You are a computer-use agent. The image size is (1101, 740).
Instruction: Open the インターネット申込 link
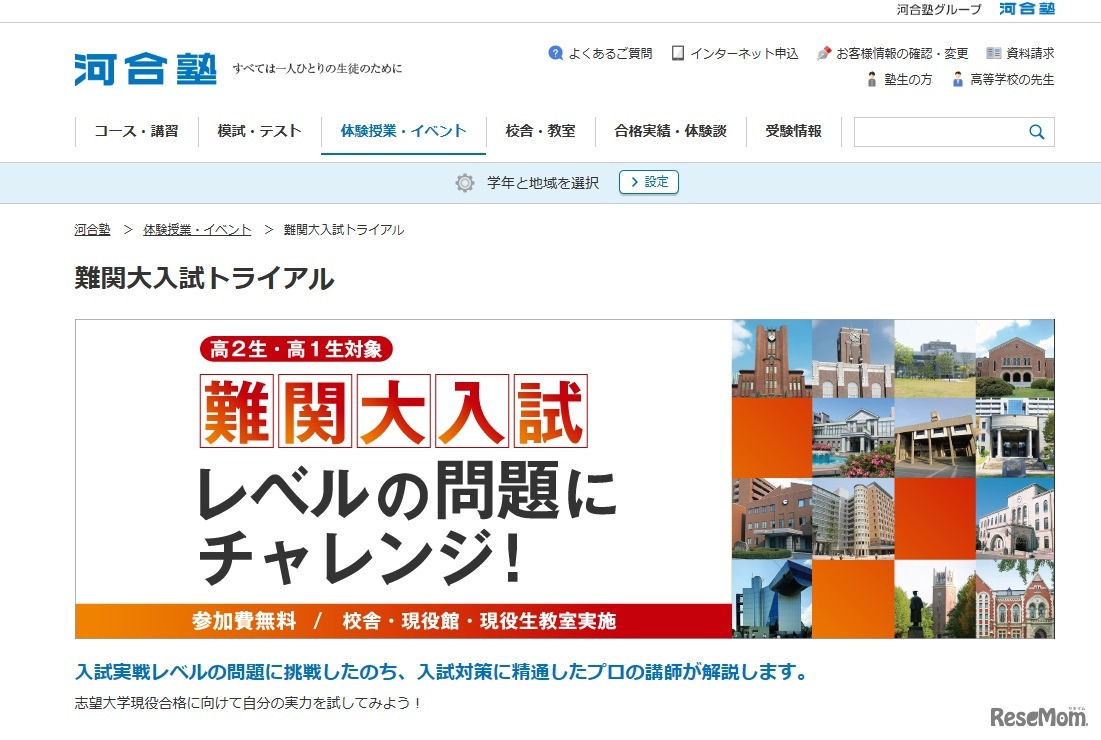click(x=744, y=53)
